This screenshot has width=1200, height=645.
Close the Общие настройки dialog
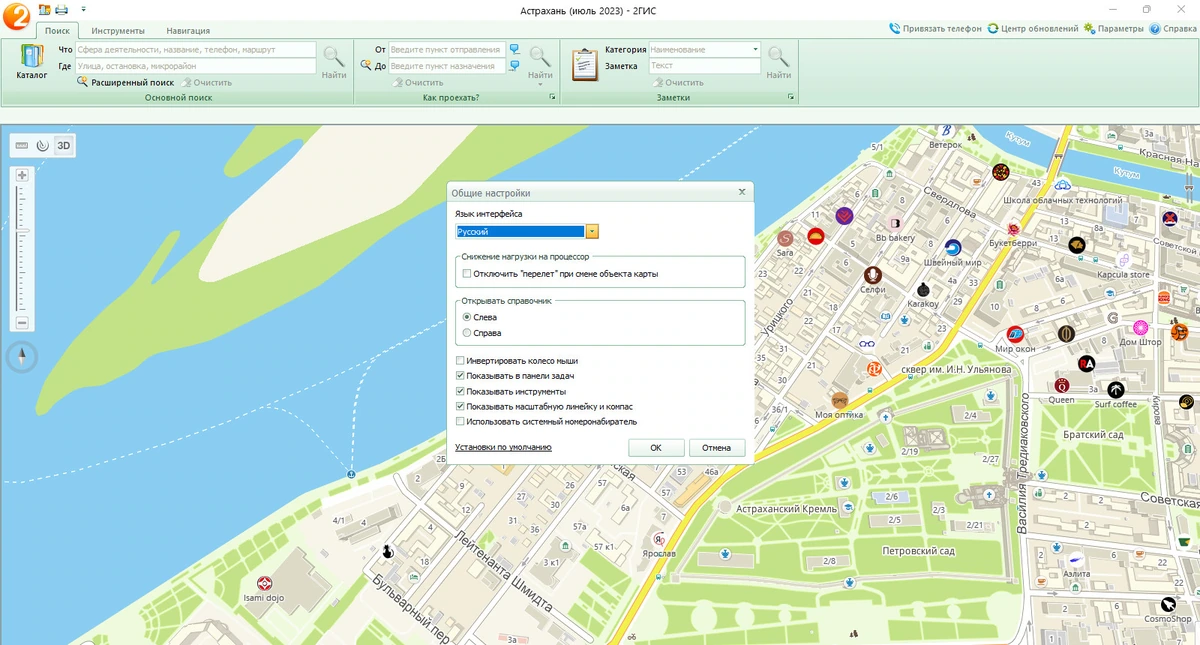(x=741, y=192)
